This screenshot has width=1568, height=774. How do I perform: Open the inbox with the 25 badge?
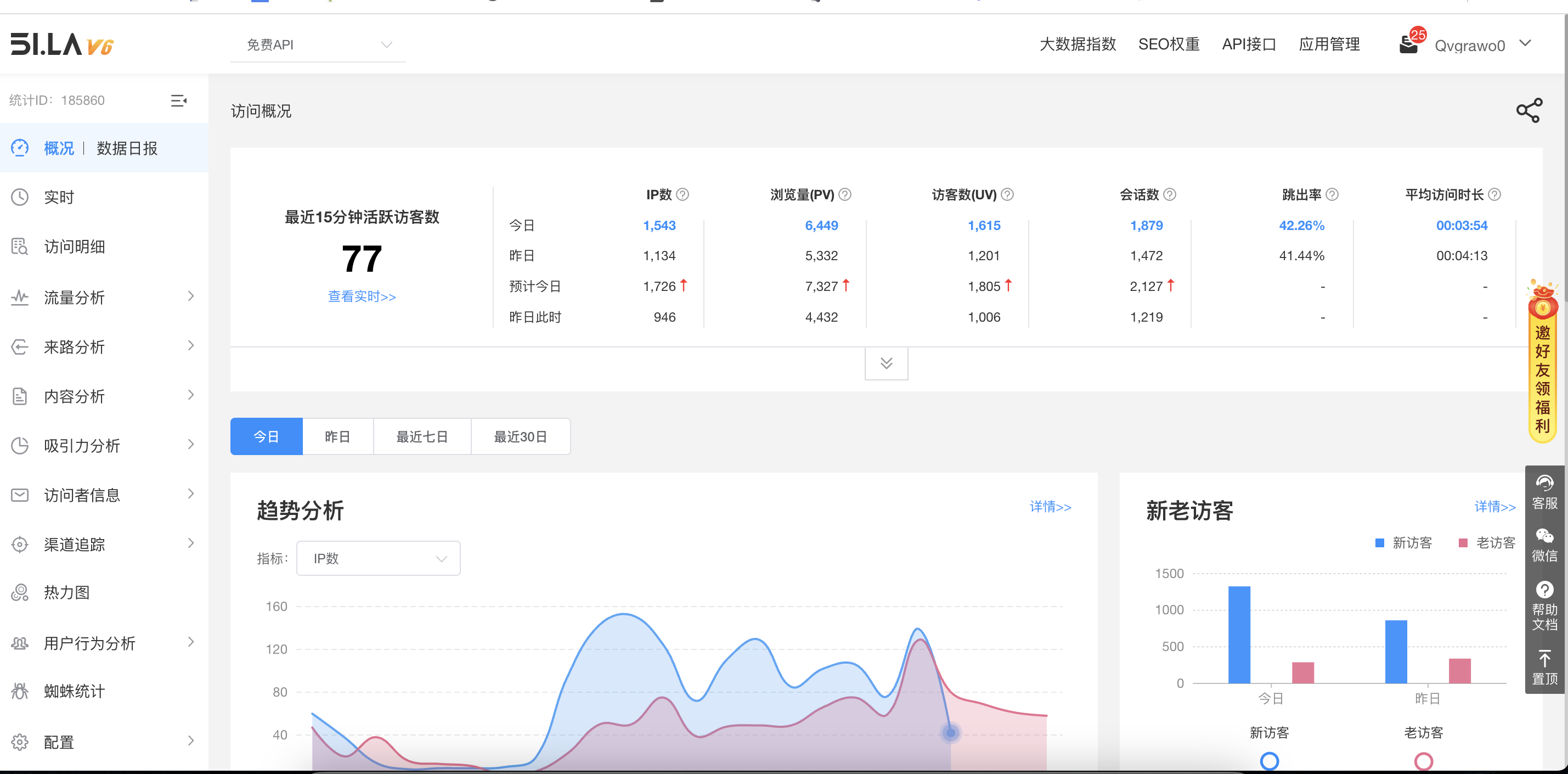1408,44
